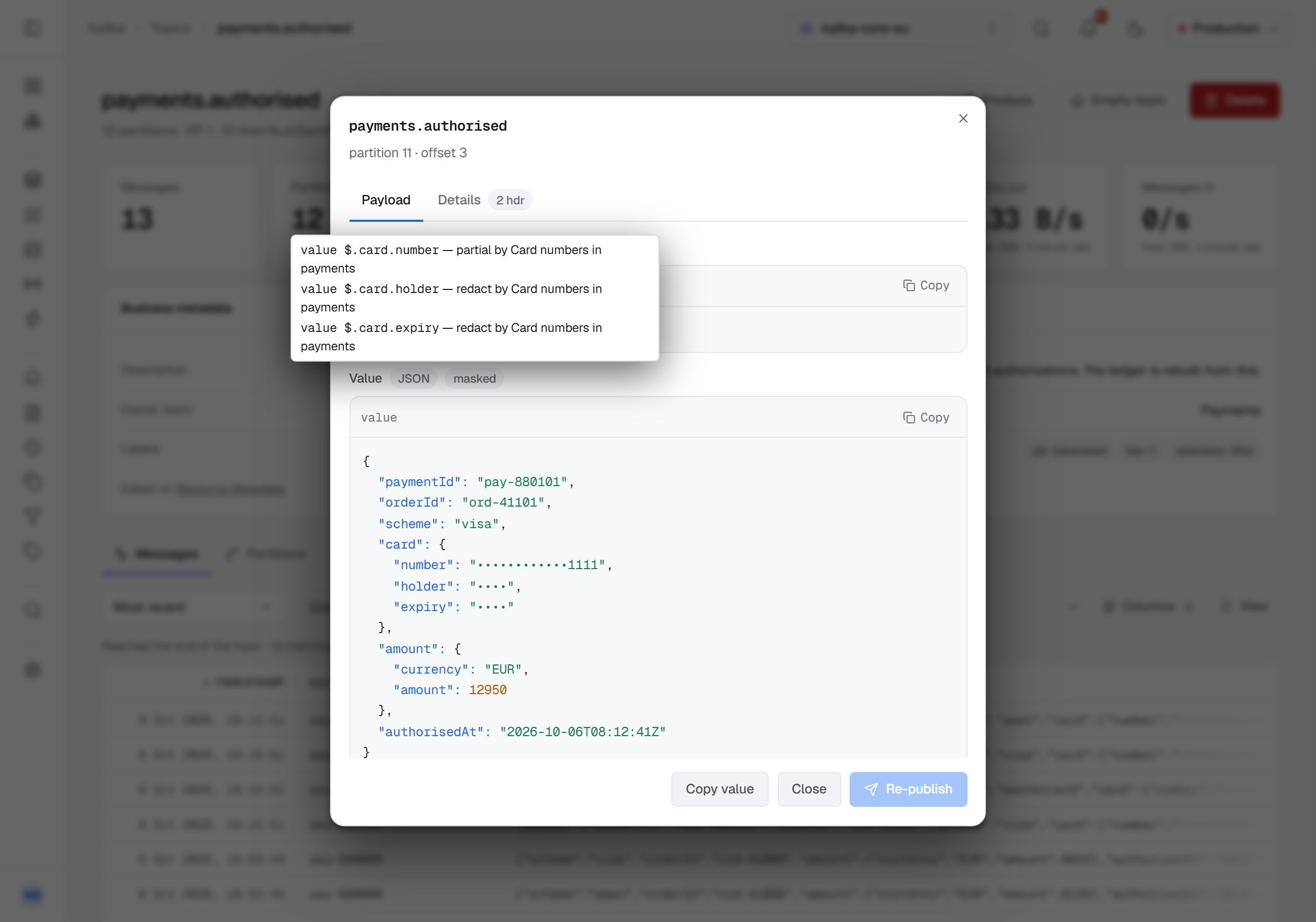Copy the key using the upper Copy button
1316x922 pixels.
click(926, 285)
